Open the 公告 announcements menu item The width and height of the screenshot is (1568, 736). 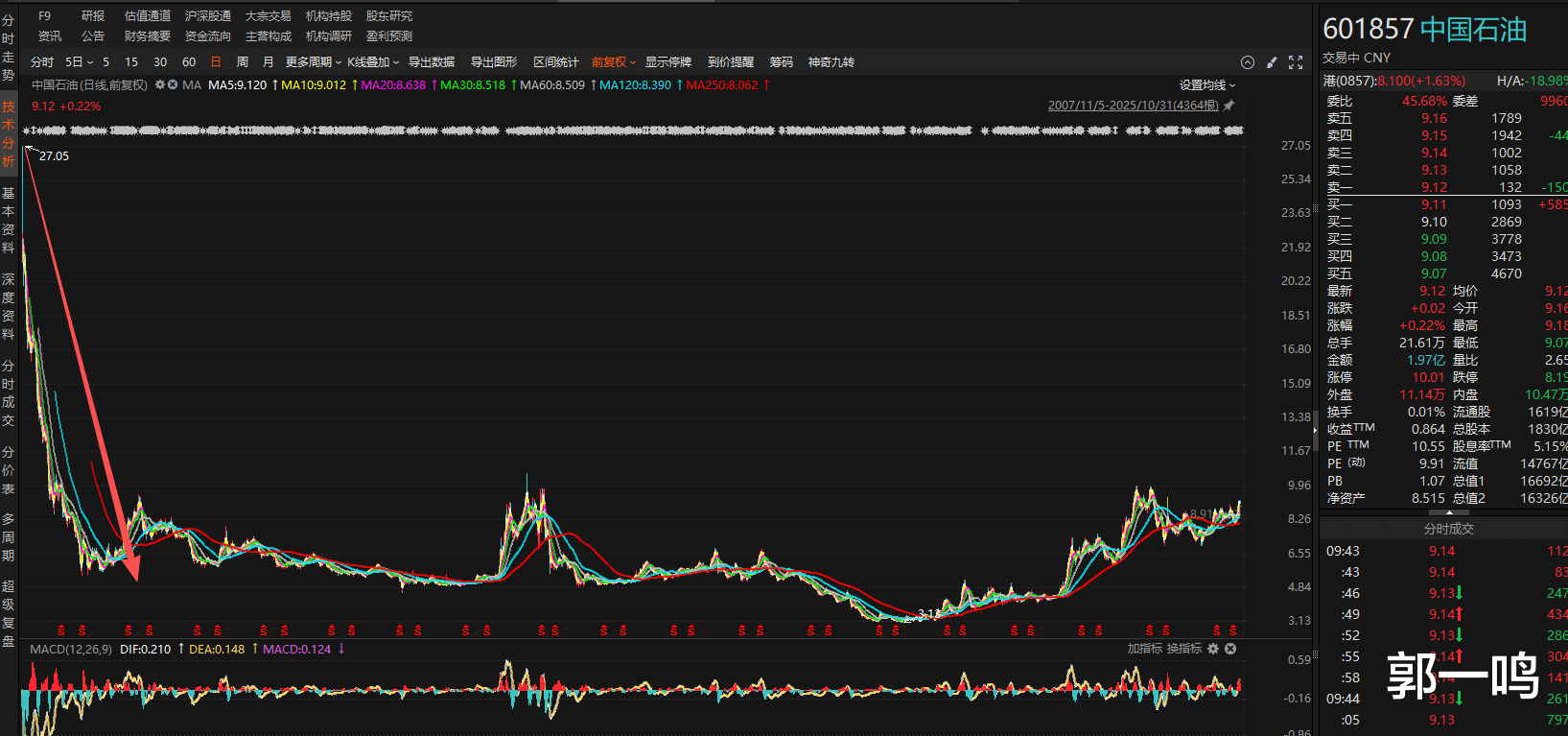point(93,36)
